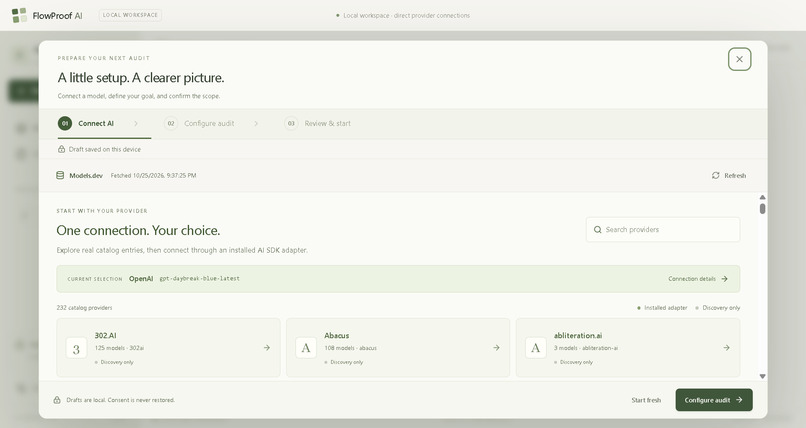Click the 01 step number badge
The width and height of the screenshot is (806, 428).
tap(65, 123)
